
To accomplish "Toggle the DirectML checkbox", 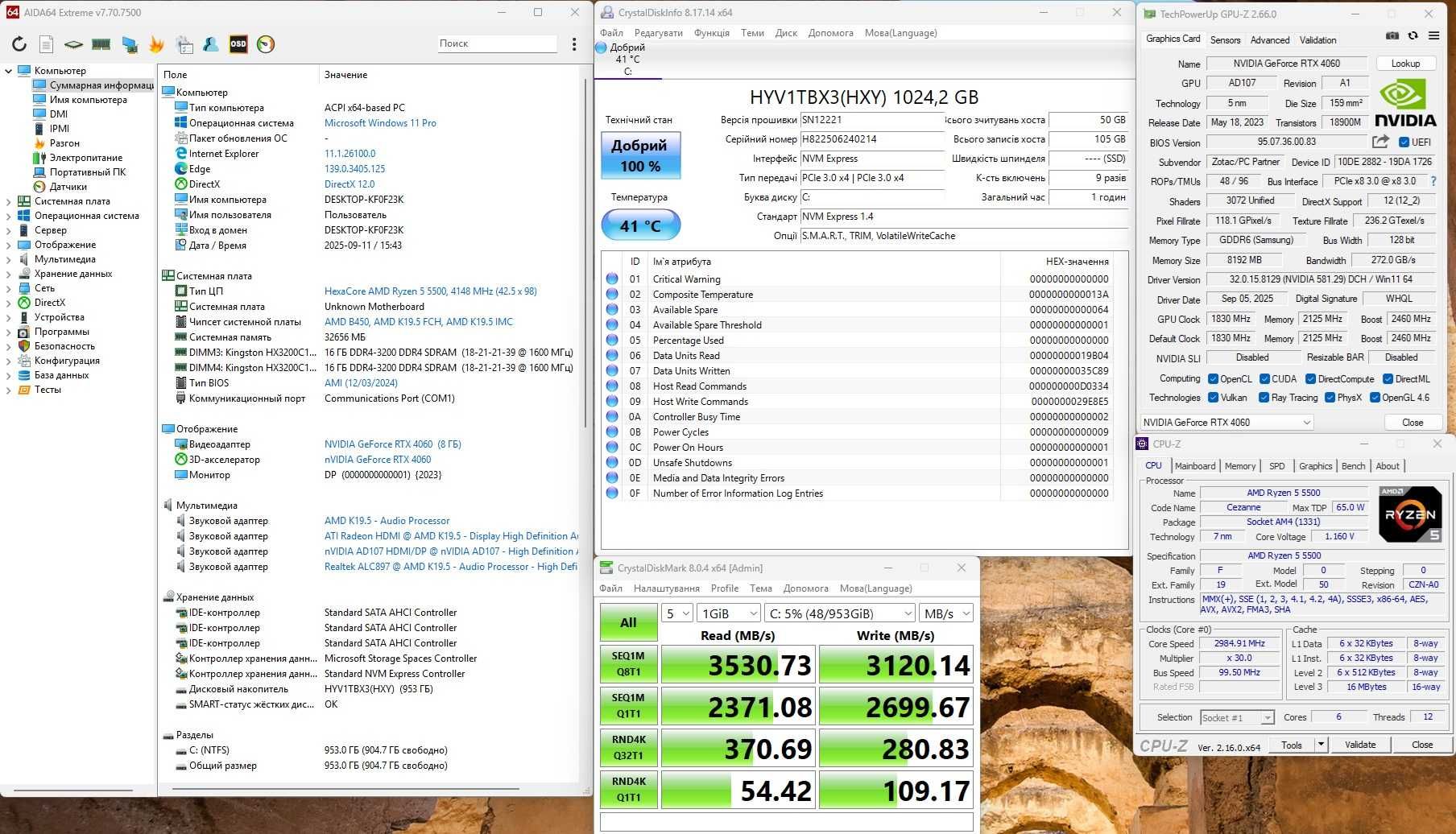I will point(1388,379).
